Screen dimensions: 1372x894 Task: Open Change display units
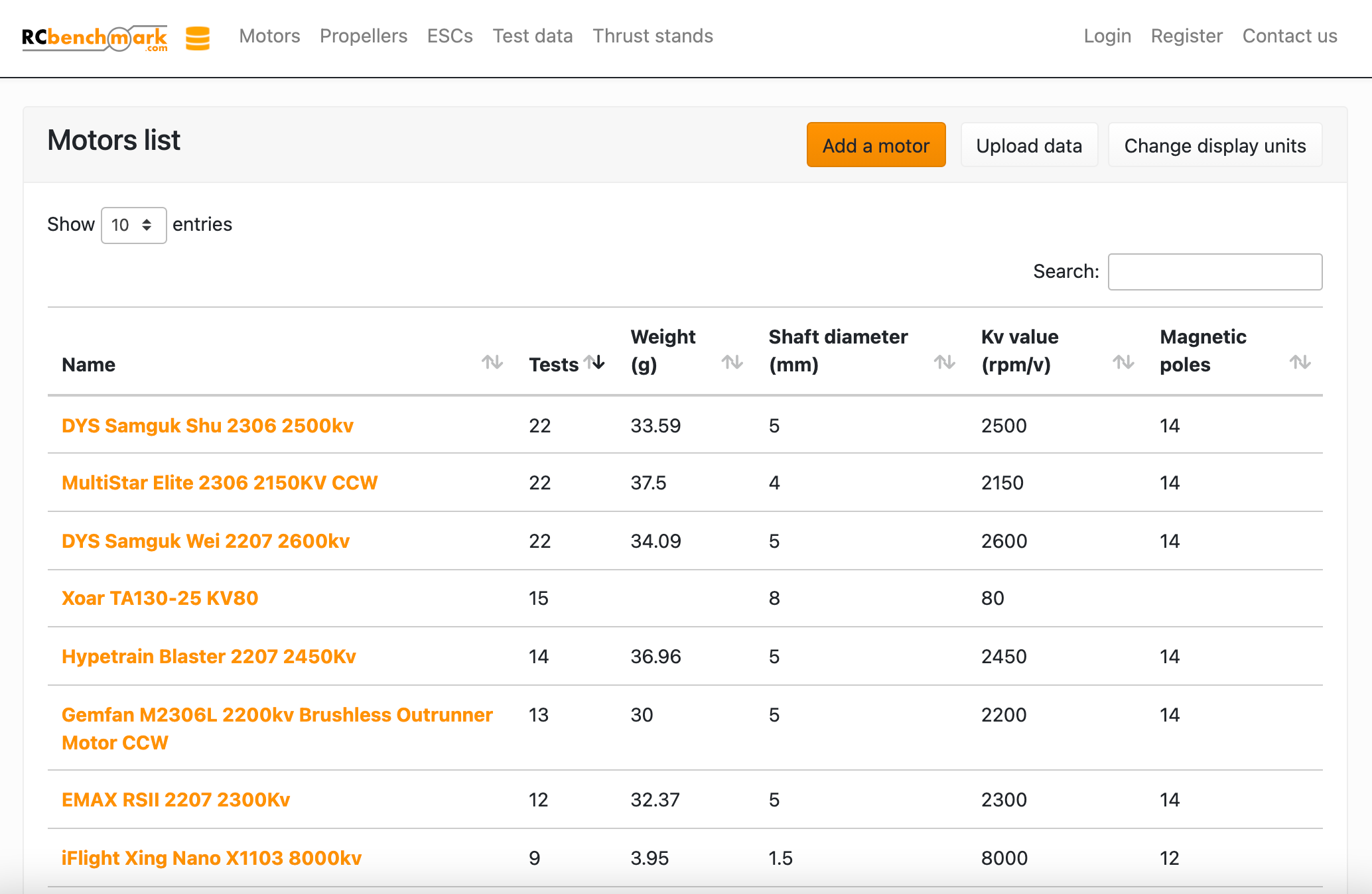(1215, 145)
